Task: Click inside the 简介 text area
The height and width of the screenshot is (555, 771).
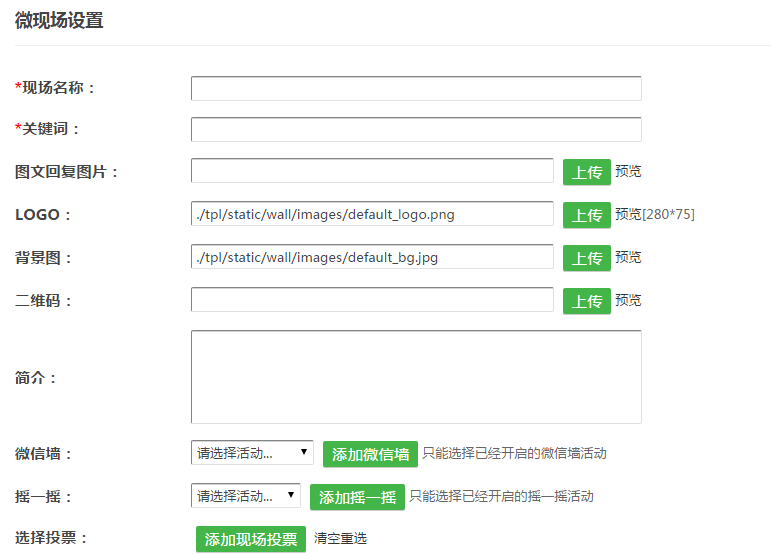Action: pos(415,377)
